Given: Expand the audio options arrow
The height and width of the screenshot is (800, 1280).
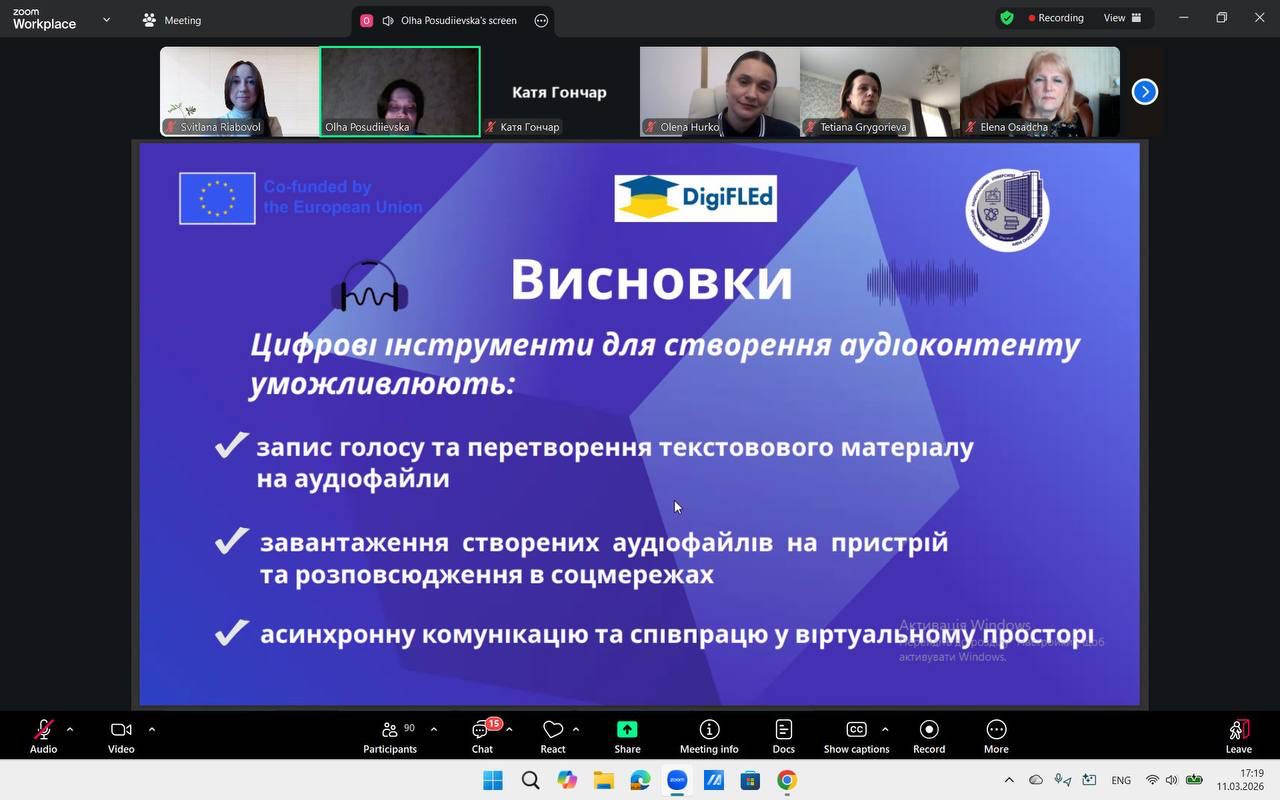Looking at the screenshot, I should (x=70, y=729).
